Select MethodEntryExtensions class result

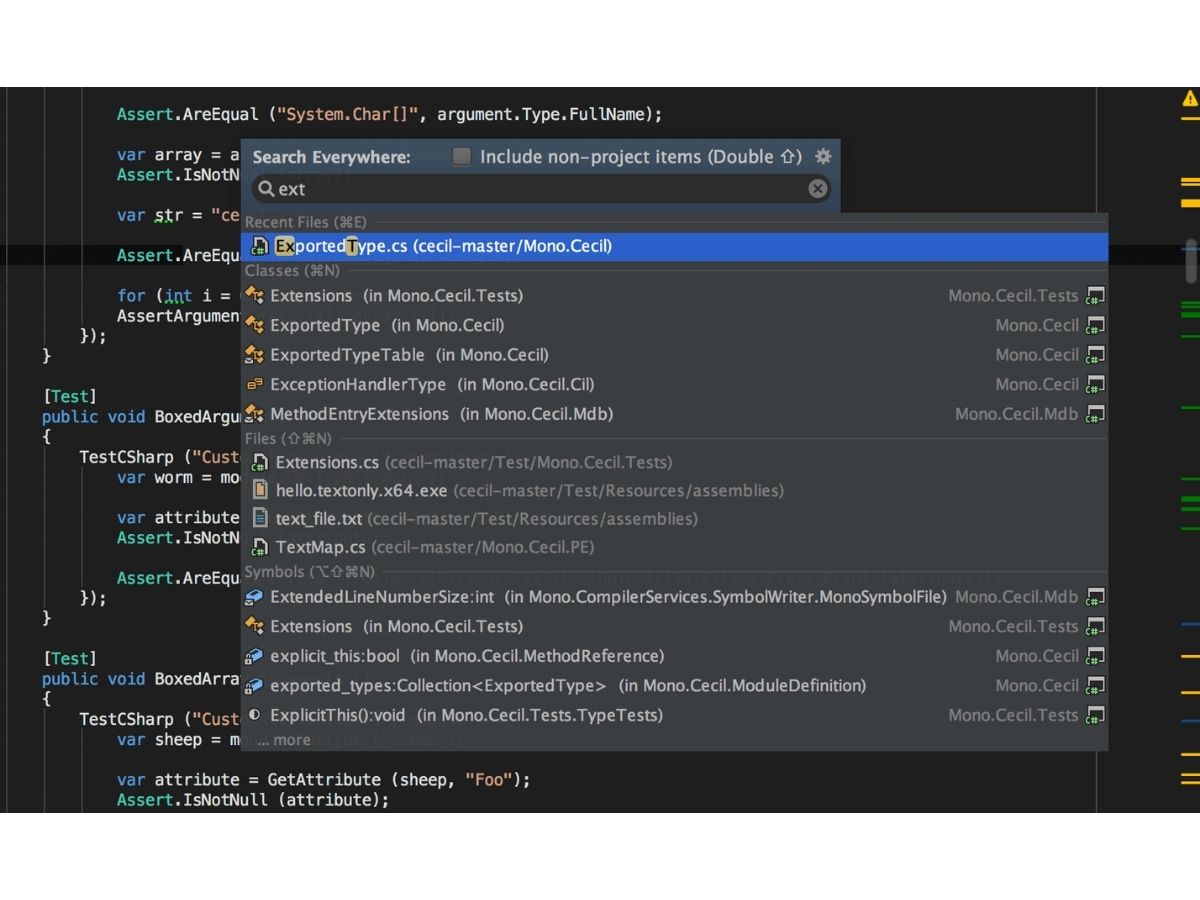click(x=675, y=414)
